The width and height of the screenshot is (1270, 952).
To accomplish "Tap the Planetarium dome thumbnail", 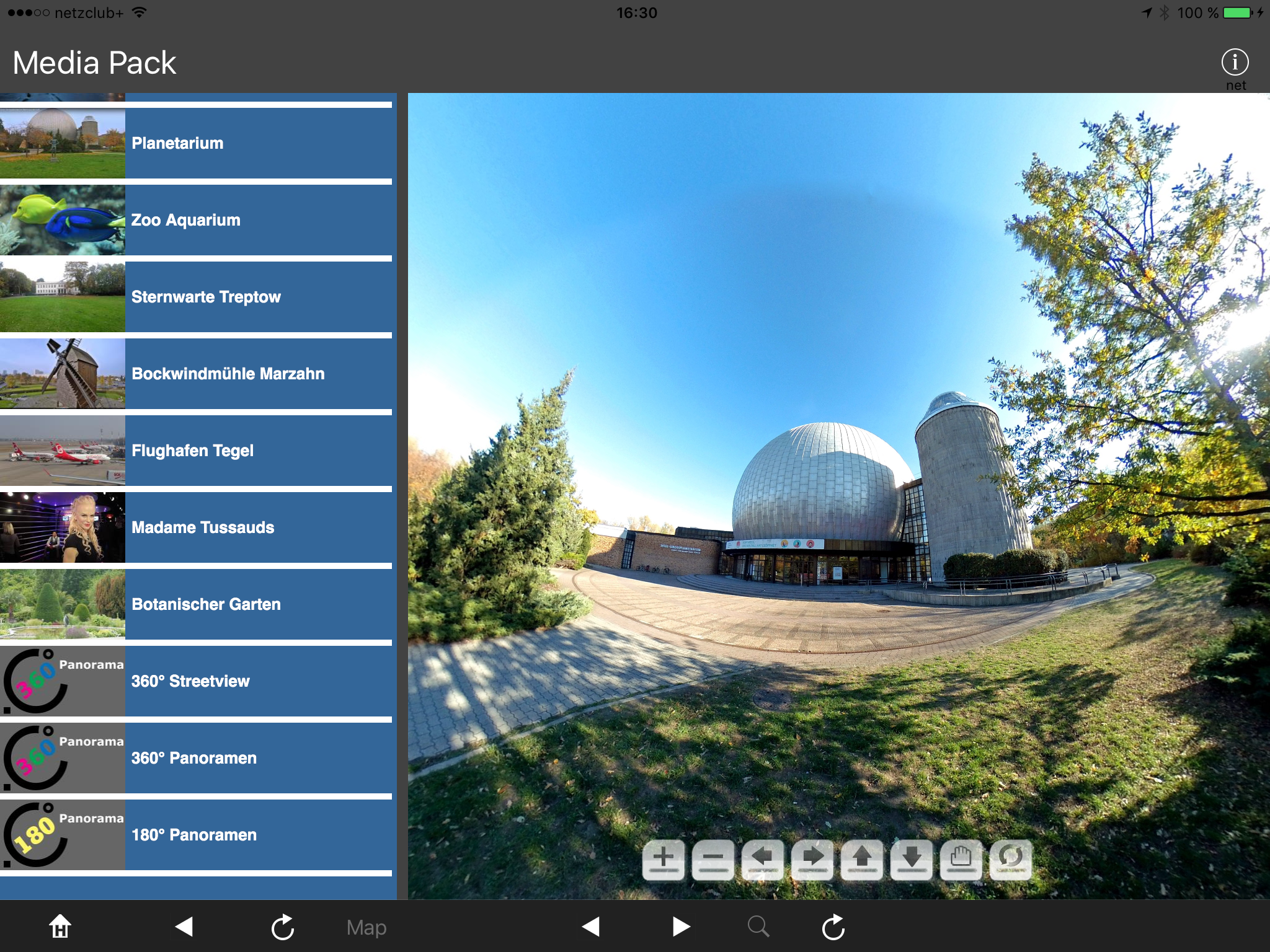I will point(62,143).
